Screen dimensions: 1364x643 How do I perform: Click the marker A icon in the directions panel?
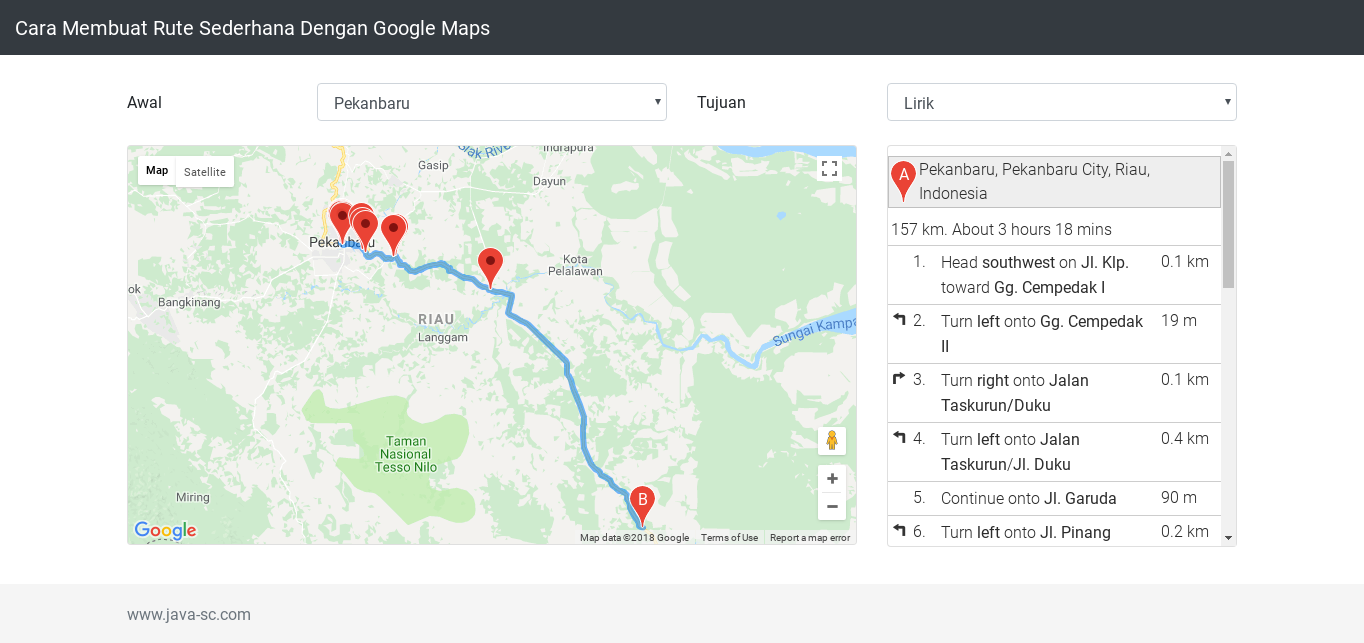coord(903,178)
